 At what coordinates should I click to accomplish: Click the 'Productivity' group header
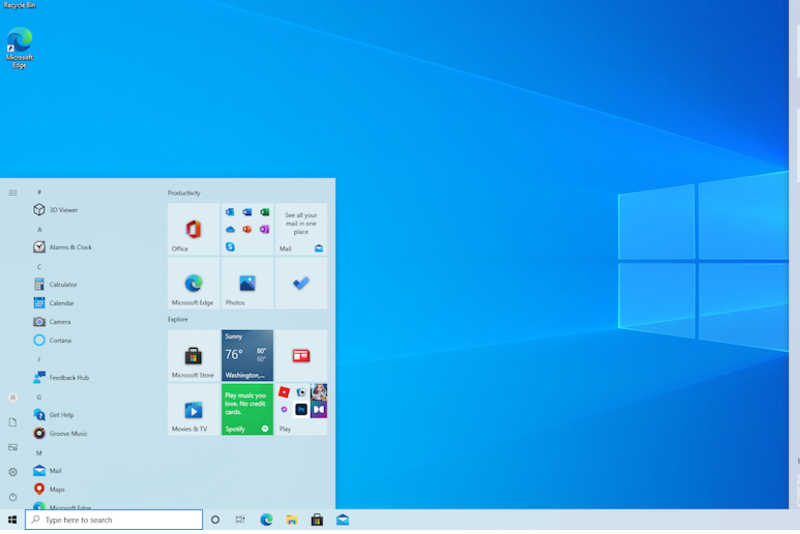coord(184,193)
